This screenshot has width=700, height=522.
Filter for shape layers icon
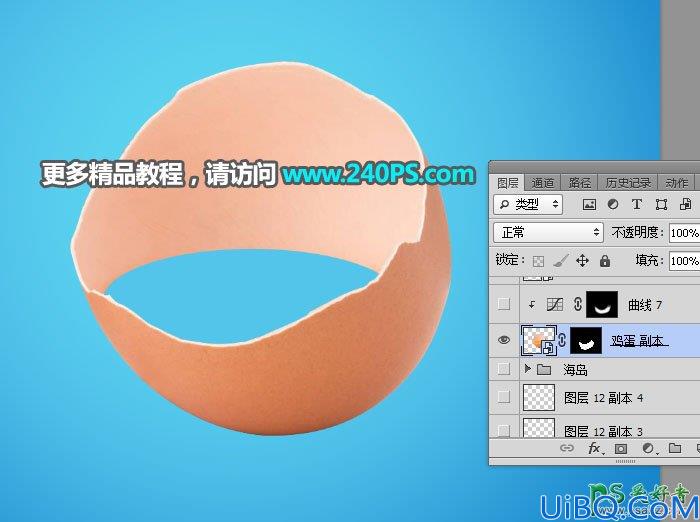661,205
